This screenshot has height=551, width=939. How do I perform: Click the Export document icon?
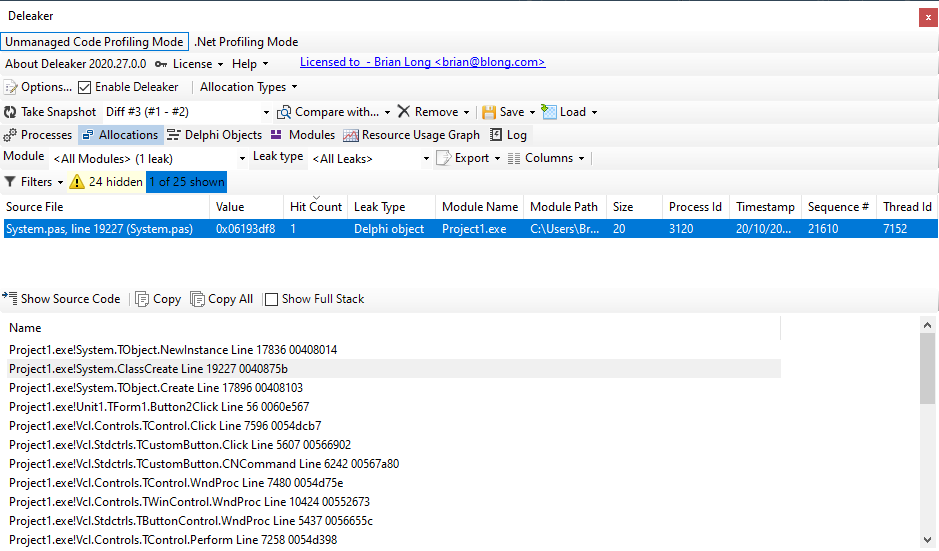click(x=443, y=158)
